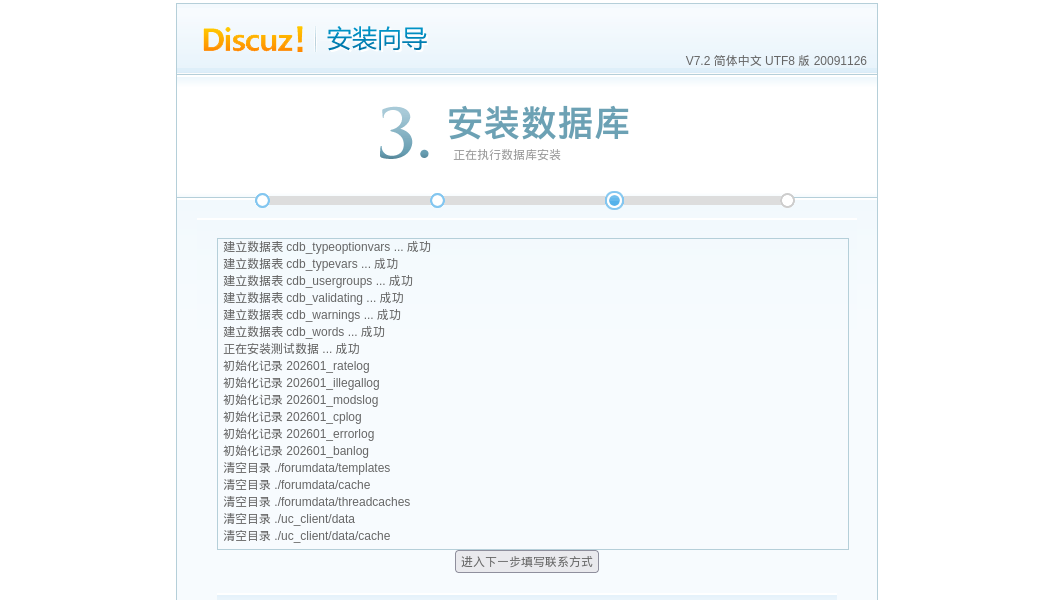Select the second progress step circle
The width and height of the screenshot is (1049, 600).
click(x=438, y=201)
